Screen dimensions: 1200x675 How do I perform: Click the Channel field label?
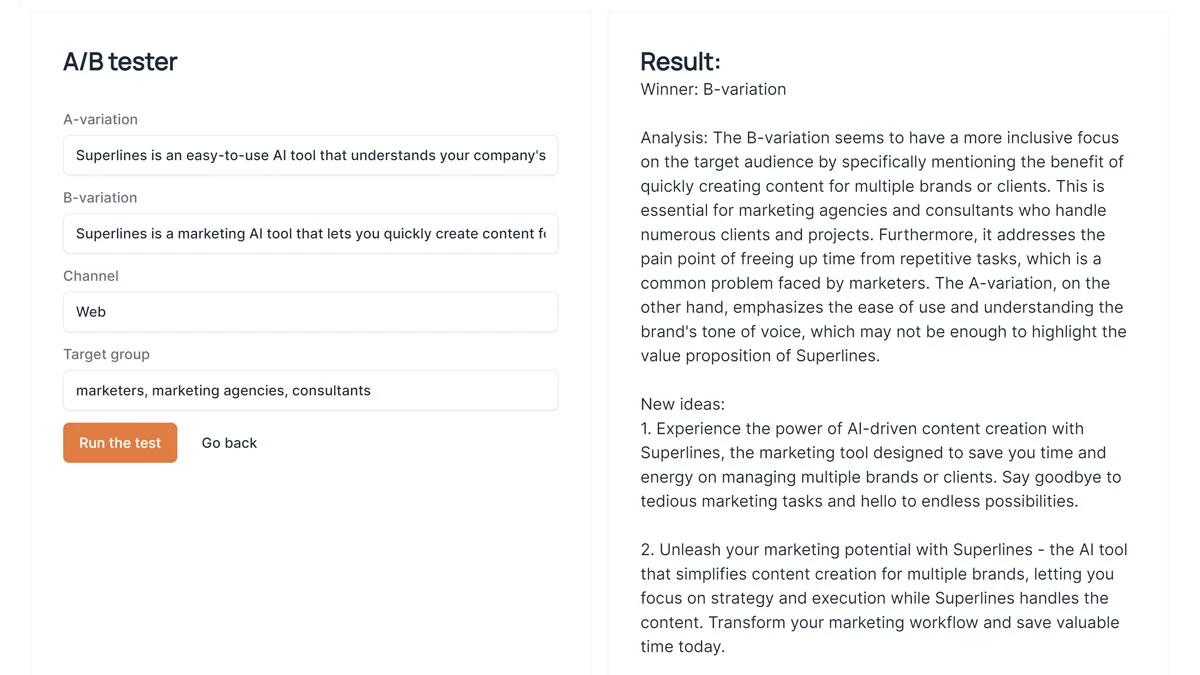91,276
